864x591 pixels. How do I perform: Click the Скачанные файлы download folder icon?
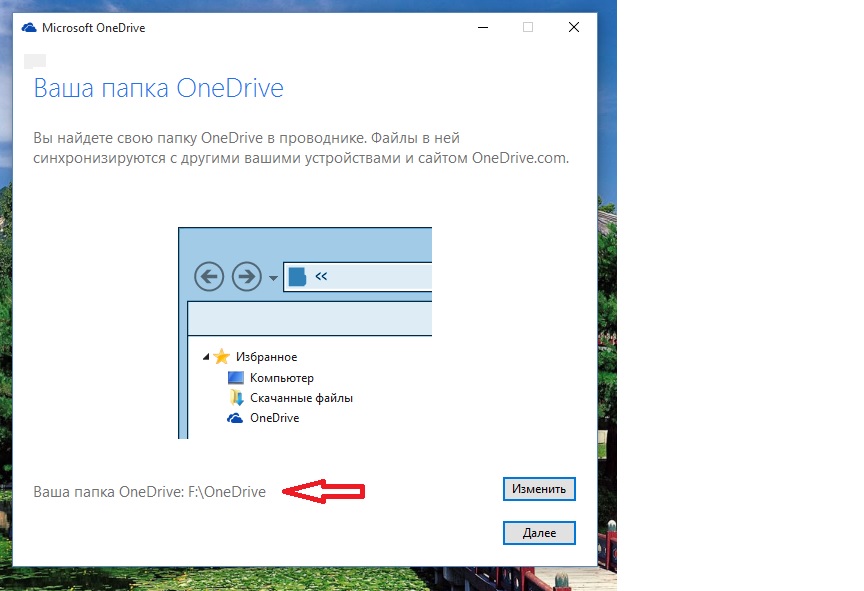pos(236,397)
